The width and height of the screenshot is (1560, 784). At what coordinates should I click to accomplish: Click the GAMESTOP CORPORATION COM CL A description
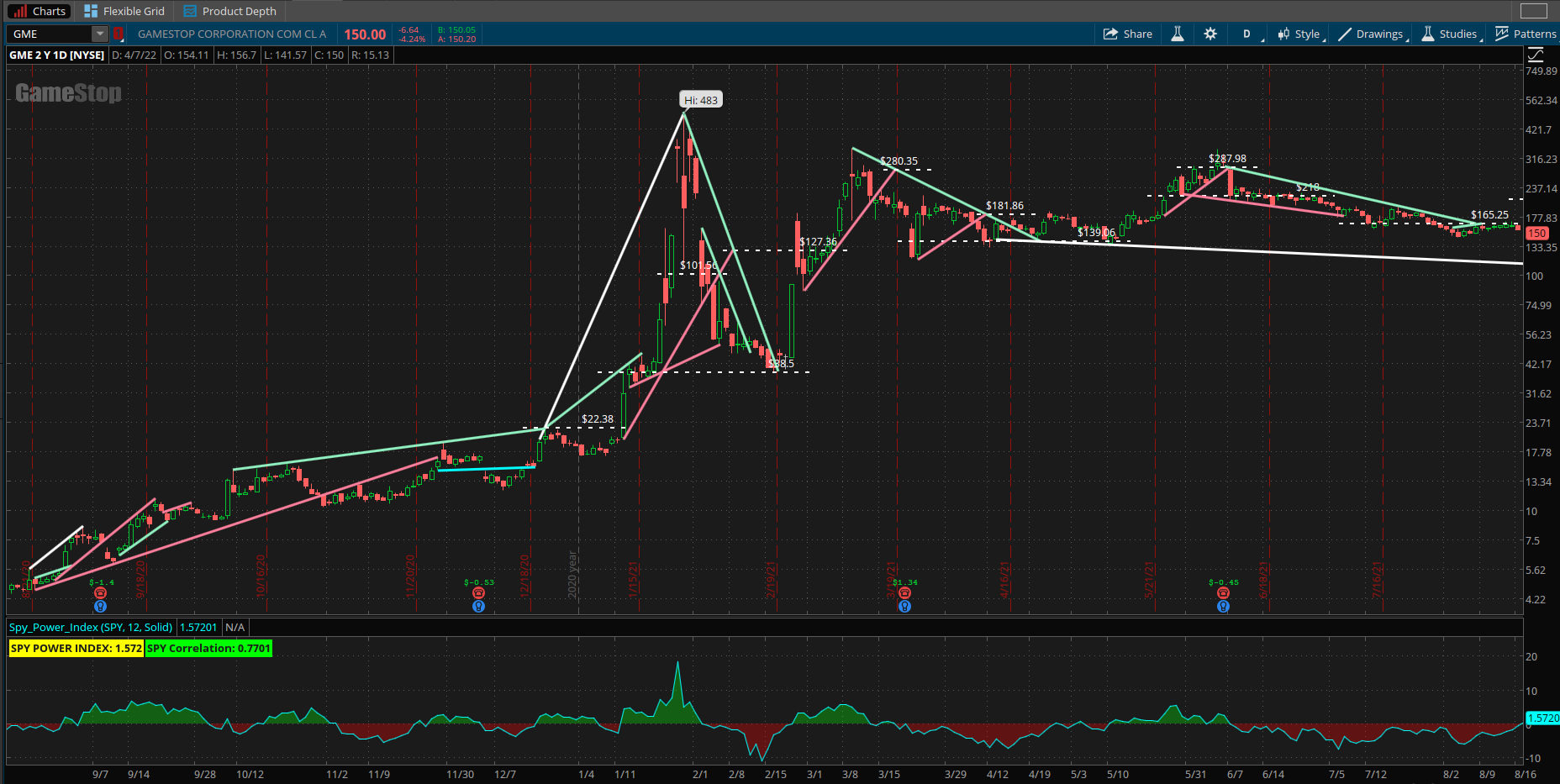pos(232,34)
